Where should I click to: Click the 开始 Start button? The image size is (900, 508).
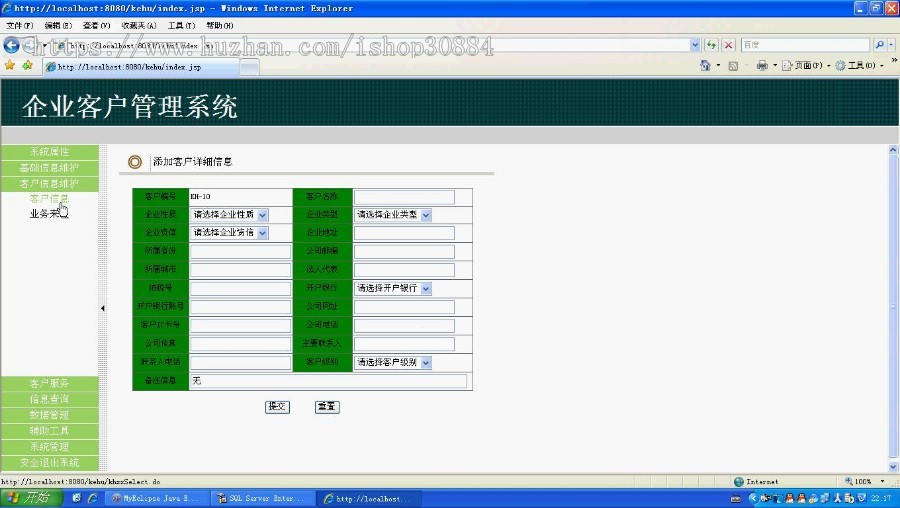click(x=31, y=498)
